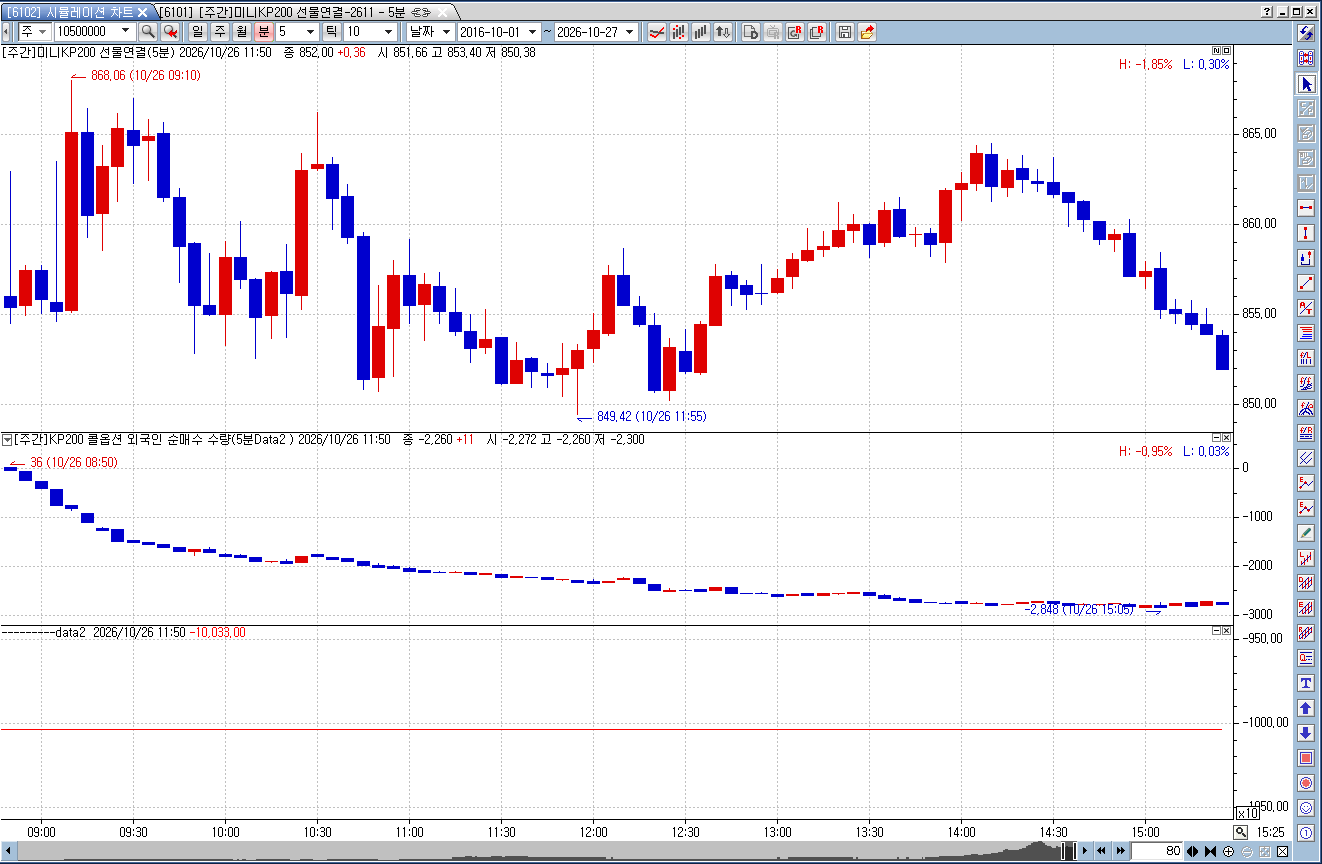1322x864 pixels.
Task: Click the magnifier icon next to 15:25
Action: click(1241, 832)
